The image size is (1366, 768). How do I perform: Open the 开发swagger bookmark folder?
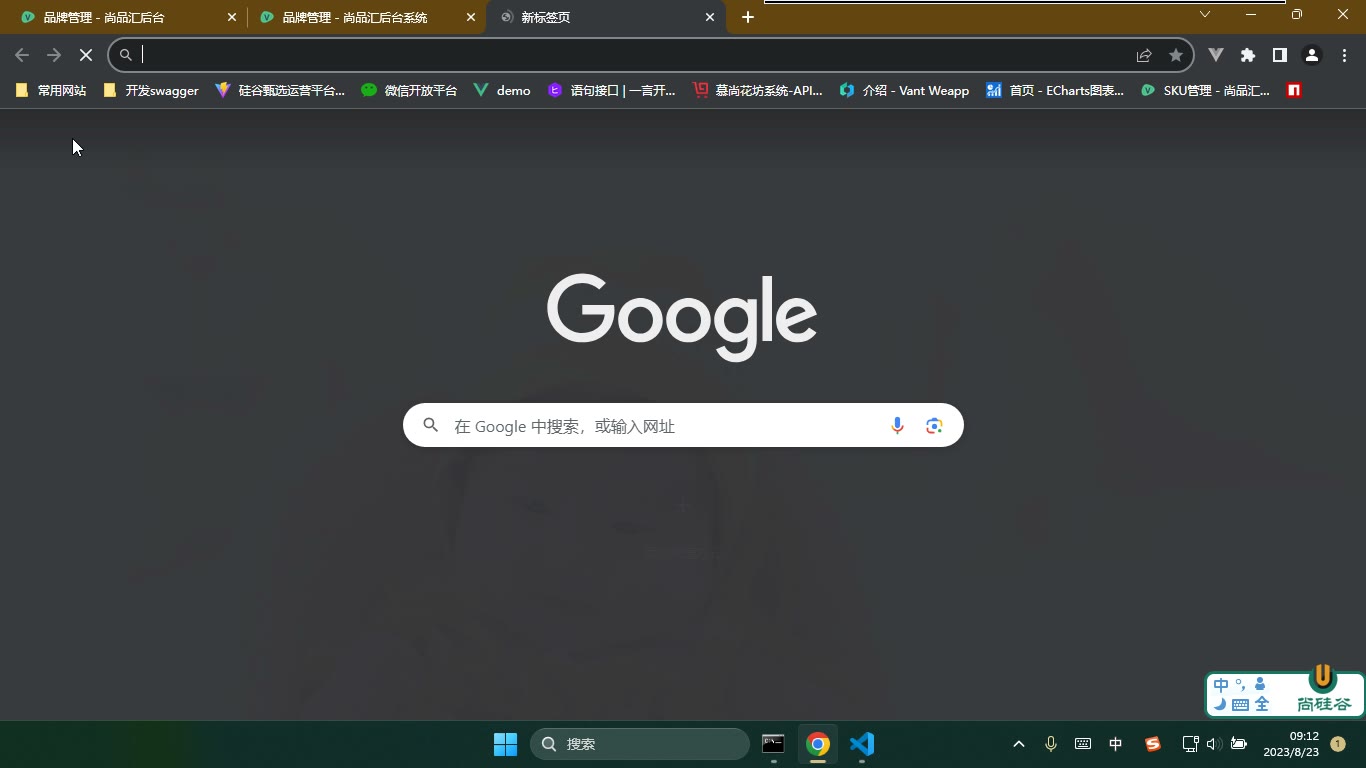151,90
